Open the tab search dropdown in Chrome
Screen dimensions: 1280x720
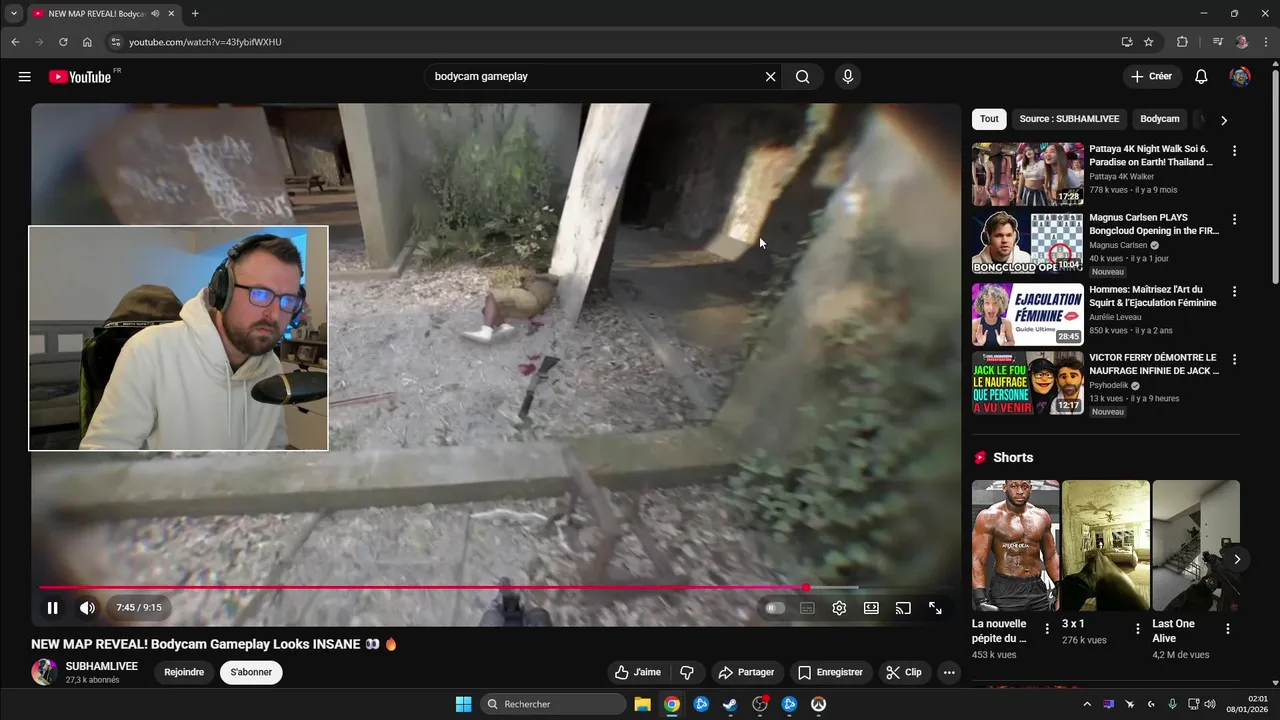pyautogui.click(x=14, y=14)
